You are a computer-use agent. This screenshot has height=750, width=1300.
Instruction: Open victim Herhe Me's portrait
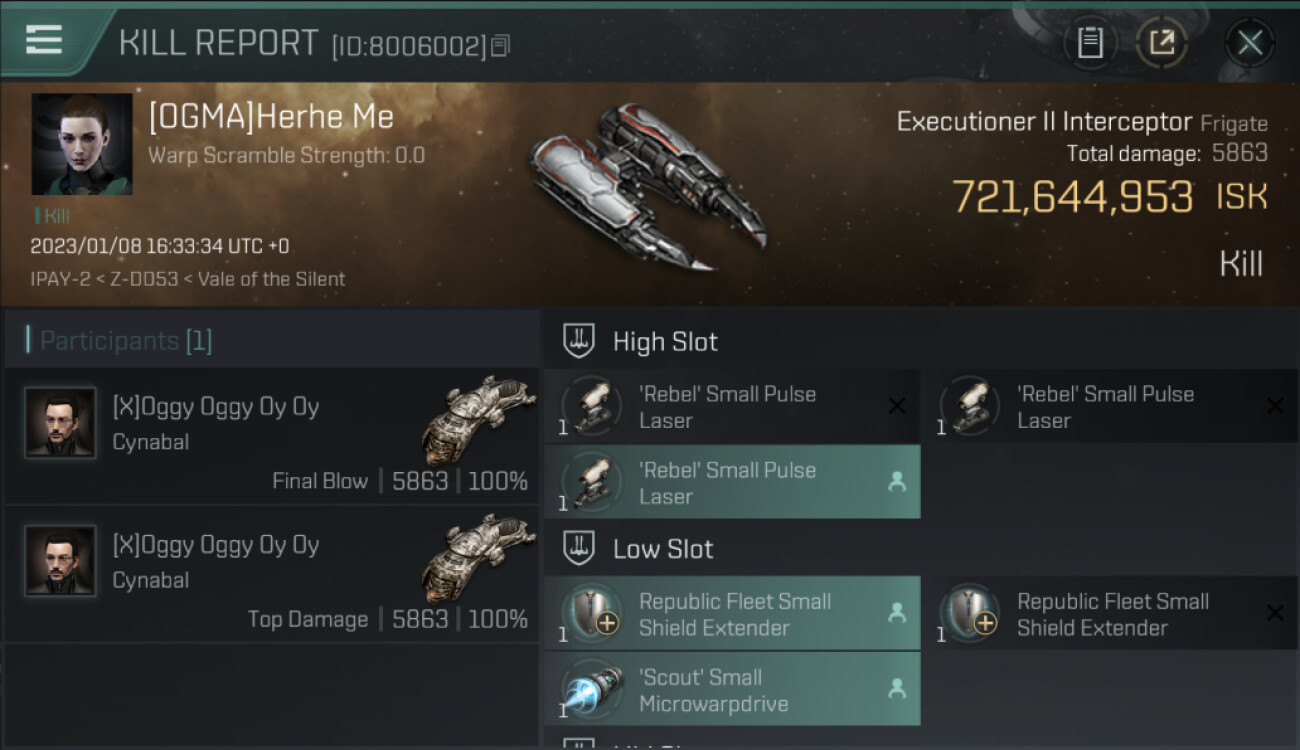tap(82, 144)
